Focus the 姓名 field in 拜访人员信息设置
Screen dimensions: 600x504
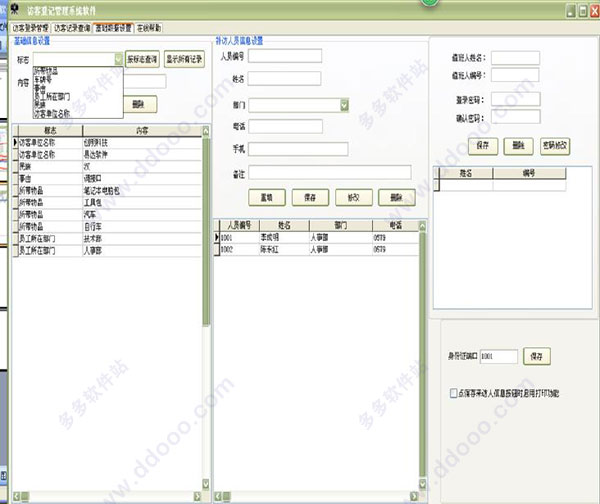284,79
